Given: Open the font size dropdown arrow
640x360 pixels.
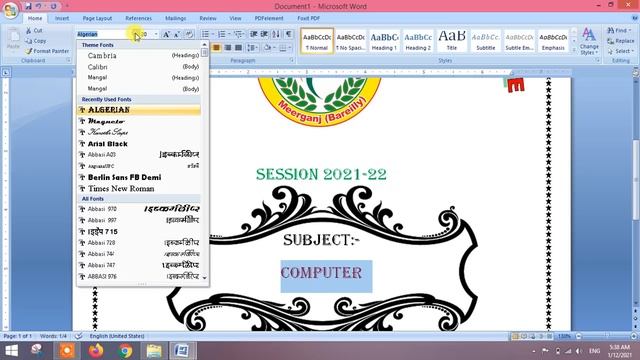Looking at the screenshot, I should (x=156, y=34).
